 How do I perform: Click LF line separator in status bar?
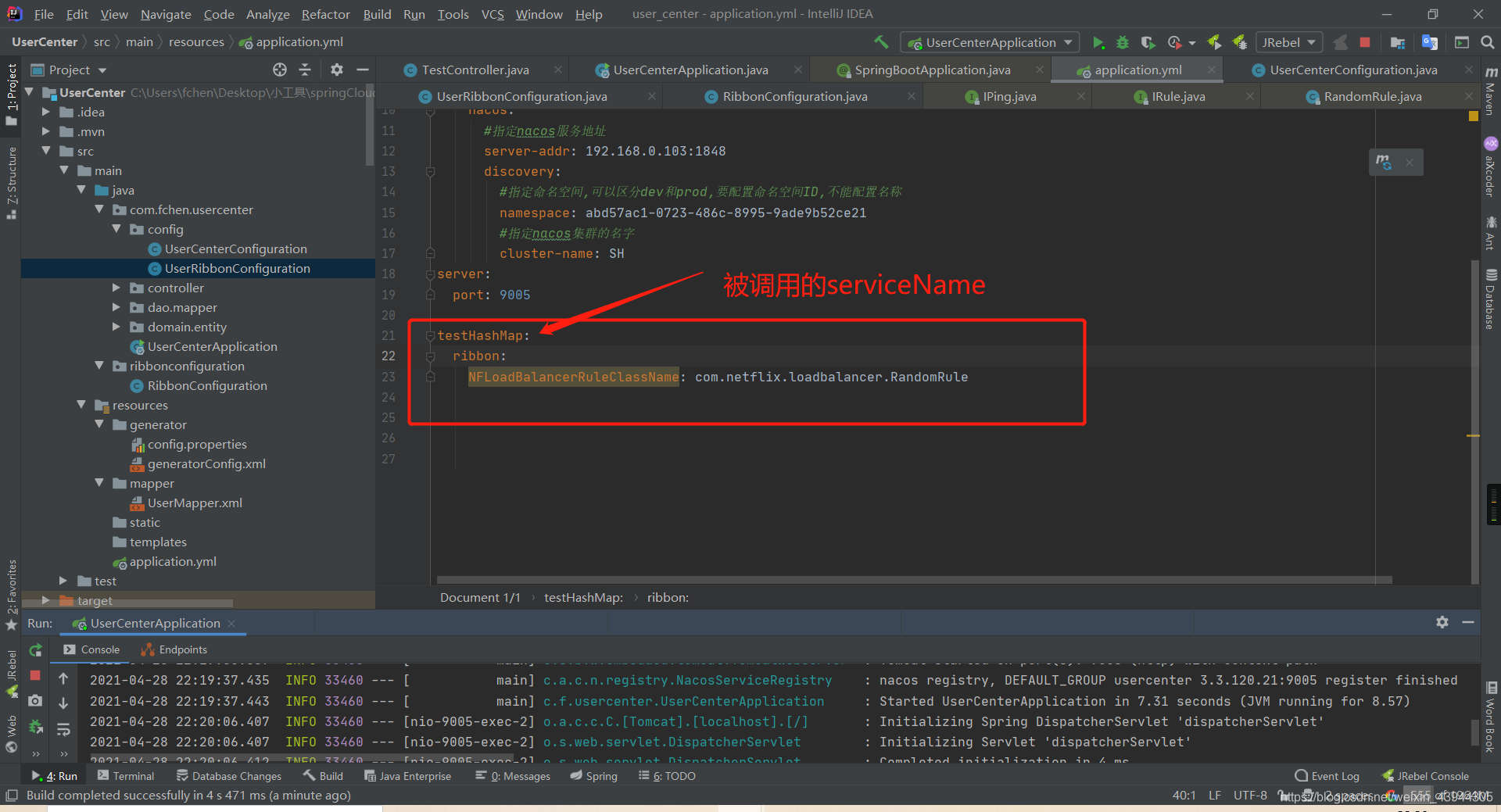pos(1214,796)
